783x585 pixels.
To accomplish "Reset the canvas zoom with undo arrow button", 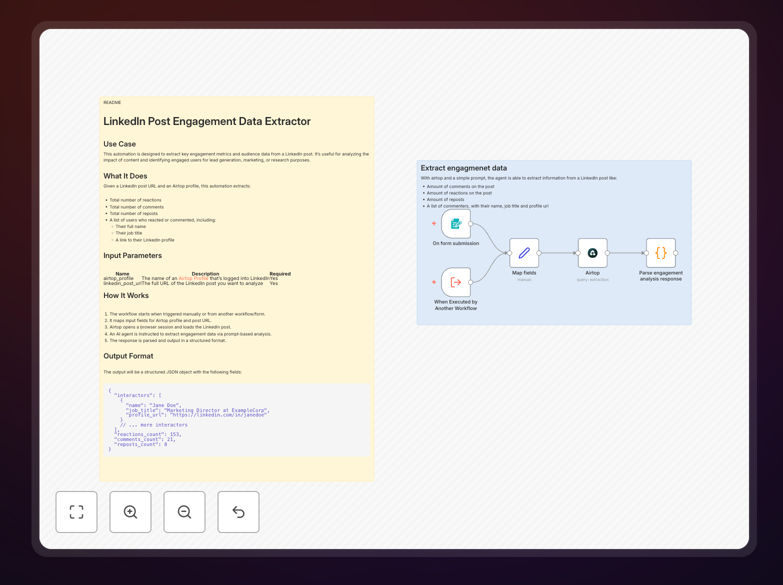I will (238, 512).
